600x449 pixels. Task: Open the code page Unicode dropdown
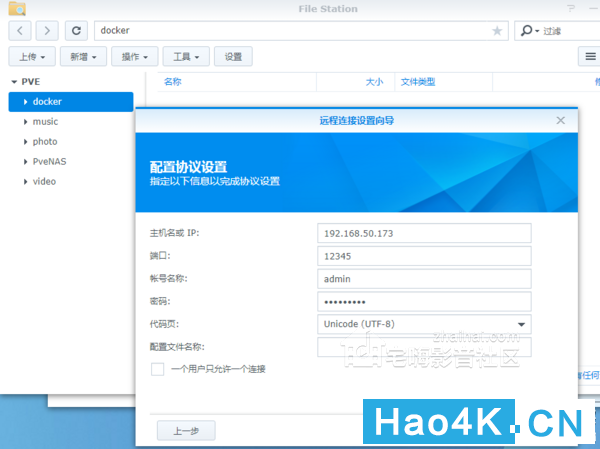424,324
